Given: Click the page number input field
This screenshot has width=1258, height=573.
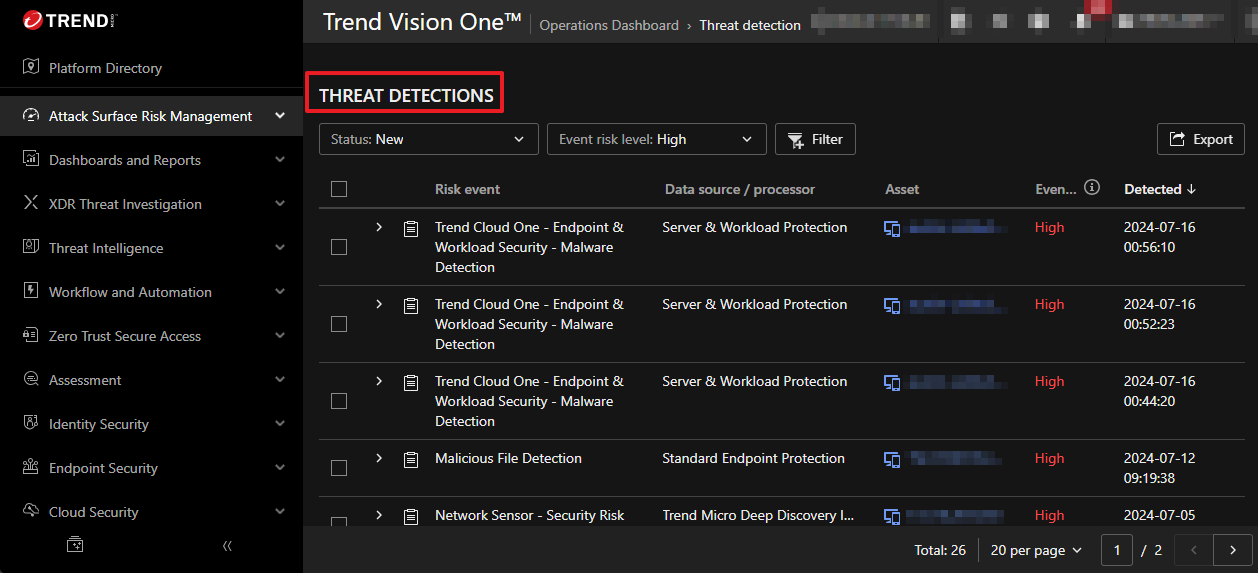Looking at the screenshot, I should [x=1116, y=550].
